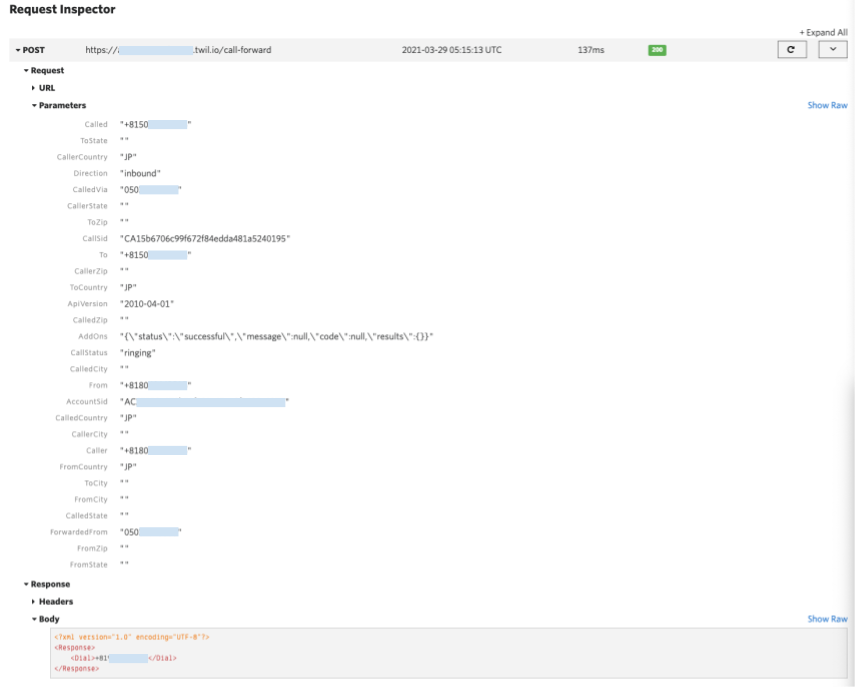Click the CallerCountry value "JP"
855x687 pixels.
(128, 157)
